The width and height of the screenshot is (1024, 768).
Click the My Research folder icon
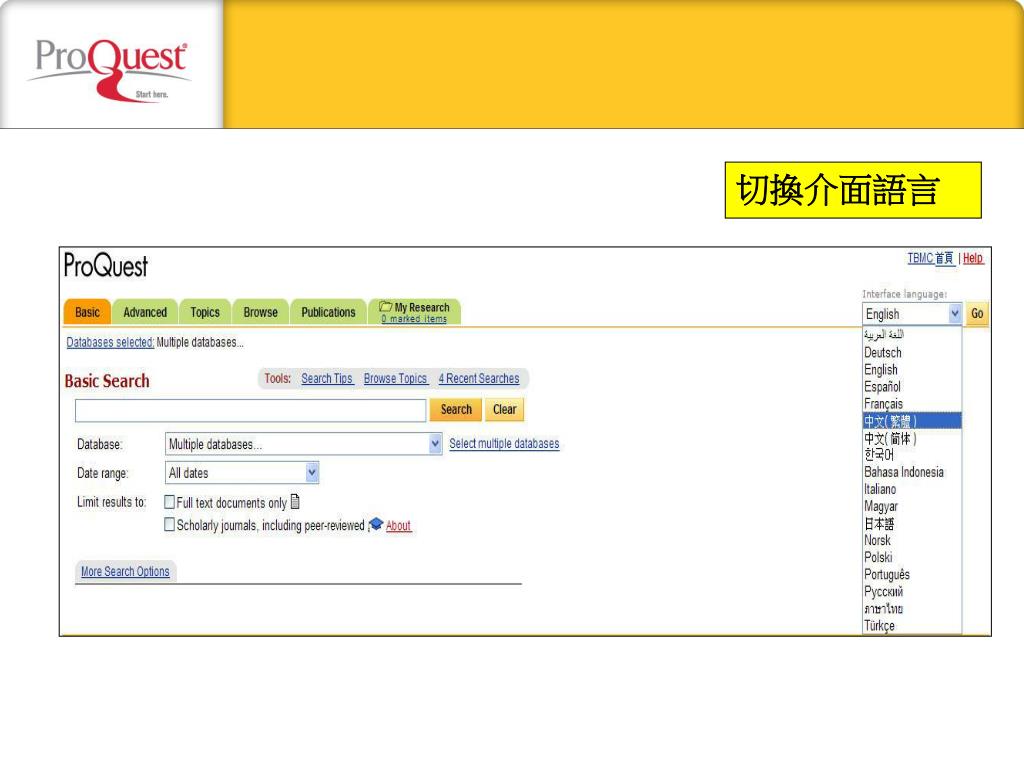point(385,306)
